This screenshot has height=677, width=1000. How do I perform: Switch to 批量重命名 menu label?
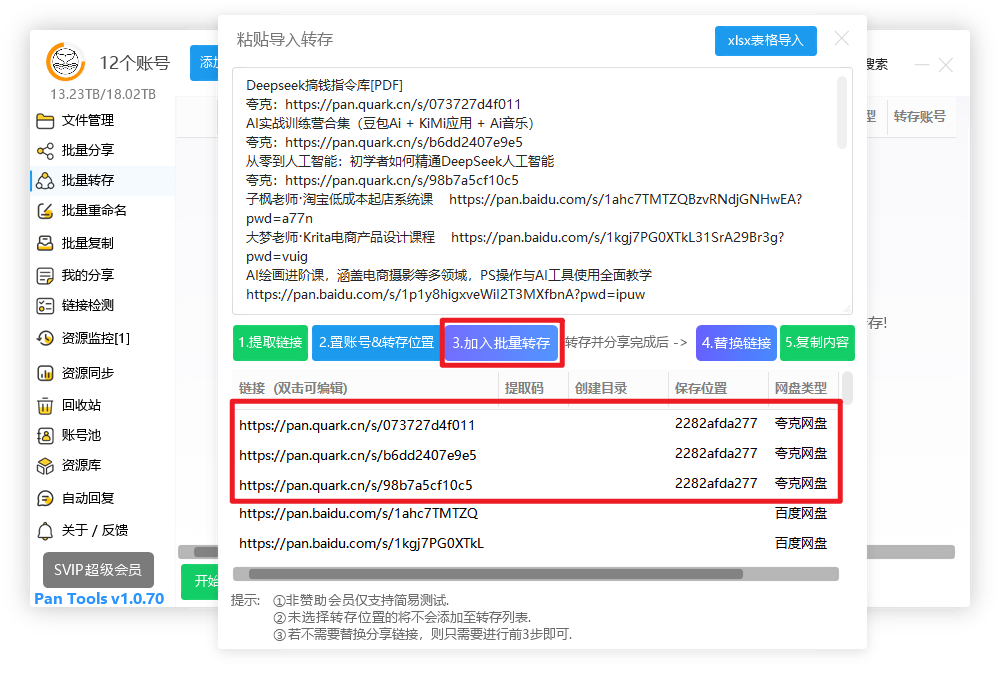(94, 210)
